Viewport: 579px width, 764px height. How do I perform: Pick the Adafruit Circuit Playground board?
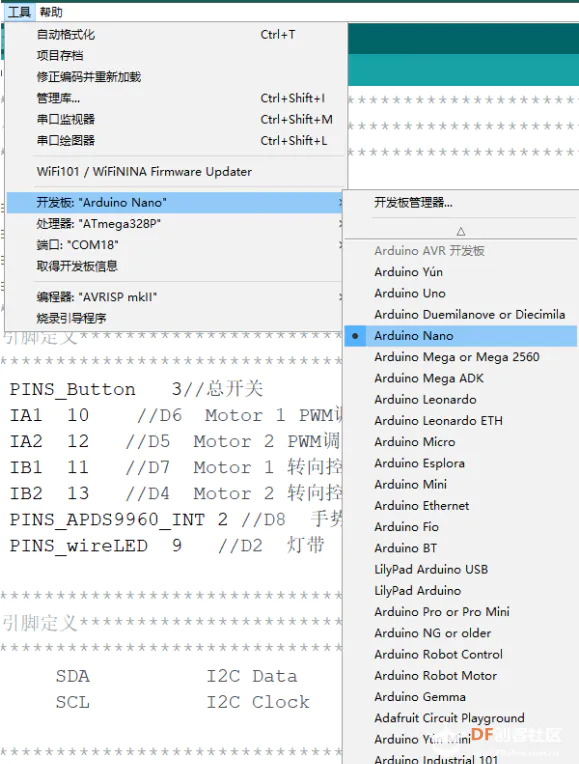coord(461,718)
